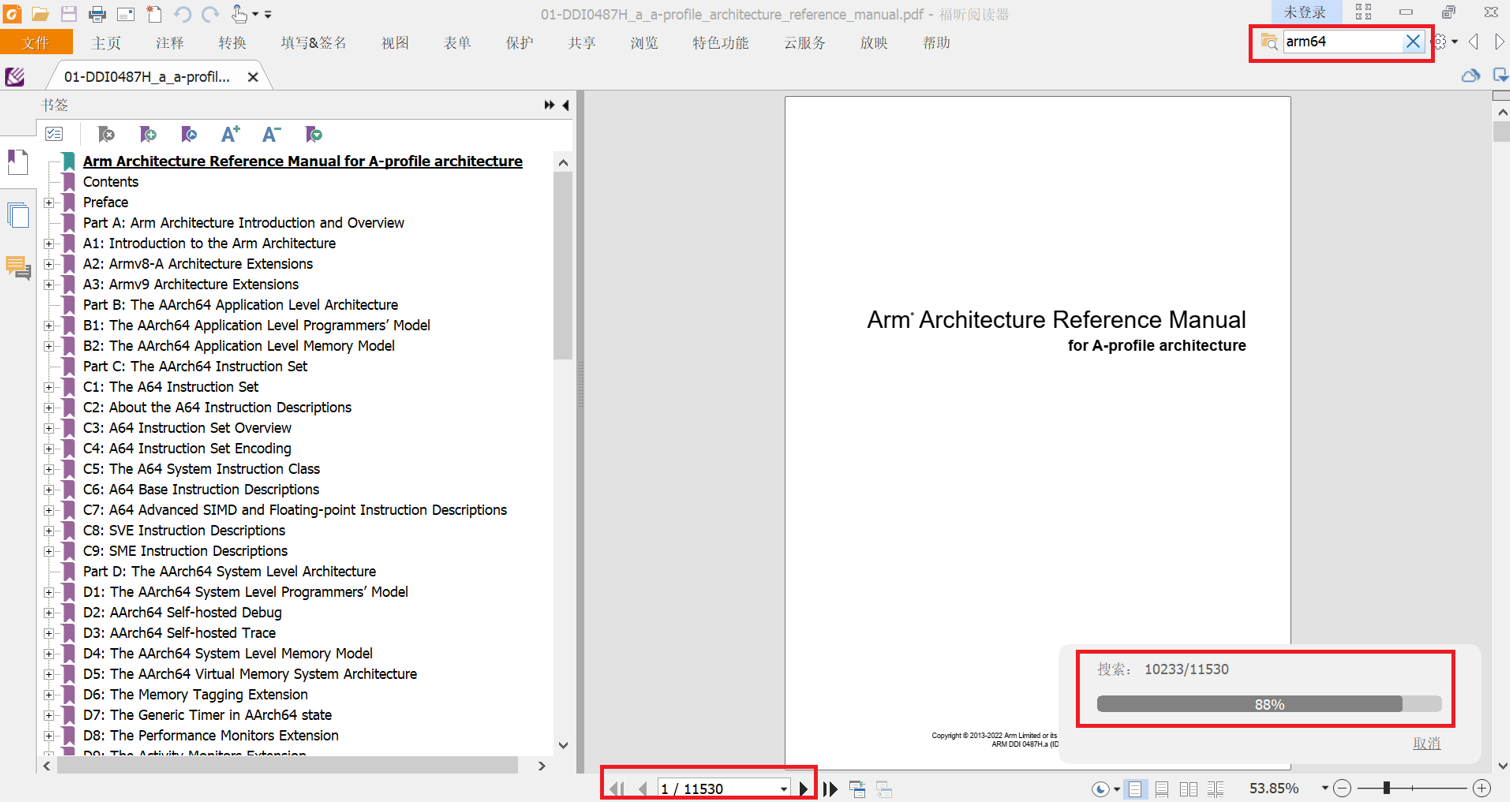
Task: Toggle continuous single page view mode
Action: 1161,788
